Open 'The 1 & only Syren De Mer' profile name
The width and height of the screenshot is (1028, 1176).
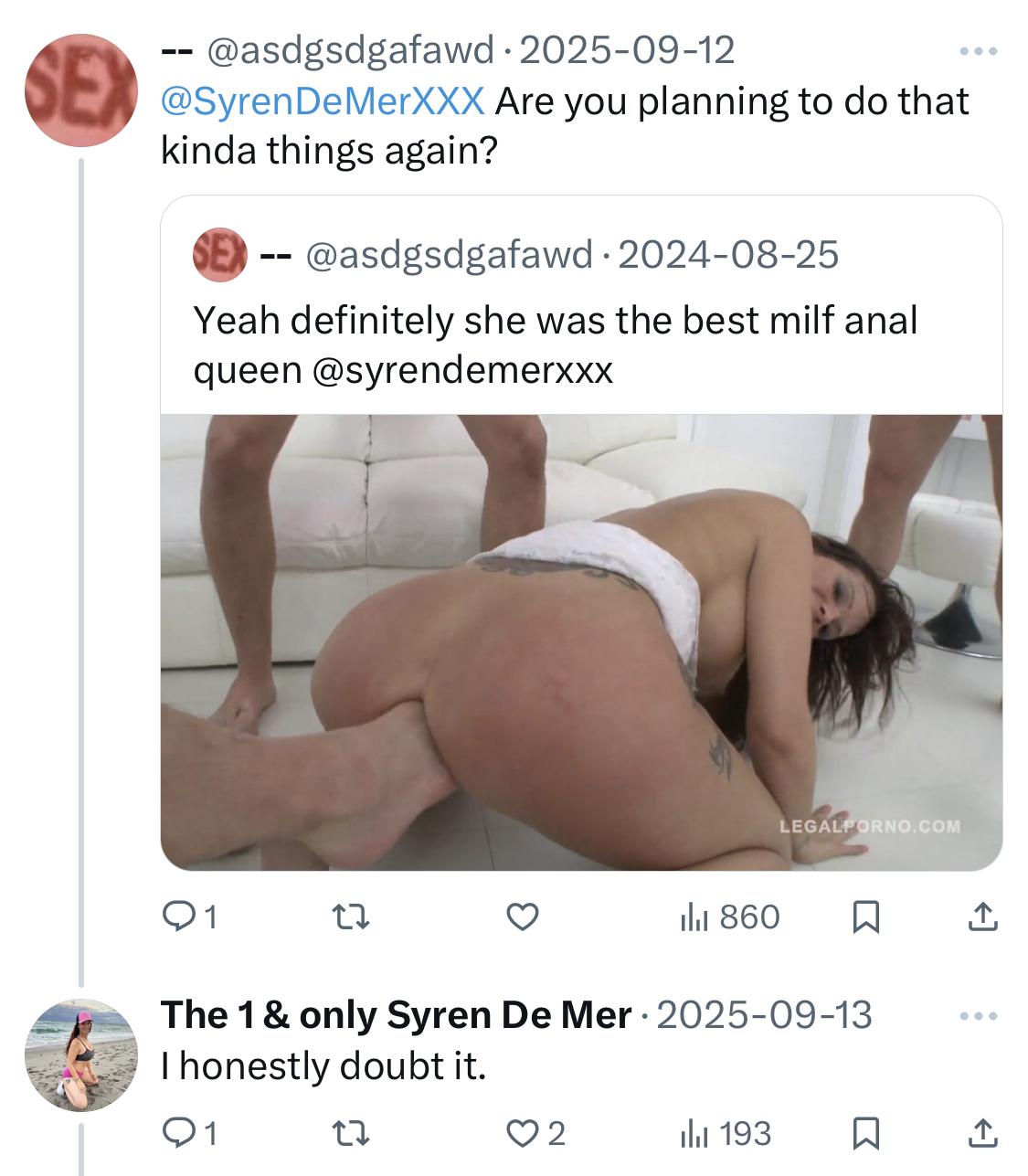pyautogui.click(x=396, y=1015)
